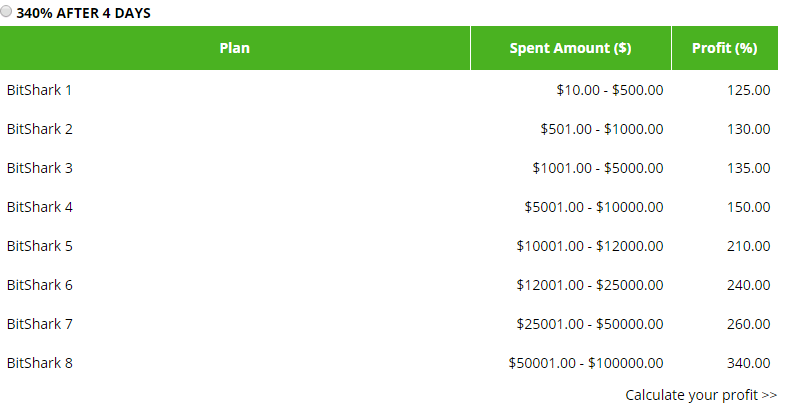Click the 210.00 profit value
The width and height of the screenshot is (791, 416).
(x=748, y=246)
